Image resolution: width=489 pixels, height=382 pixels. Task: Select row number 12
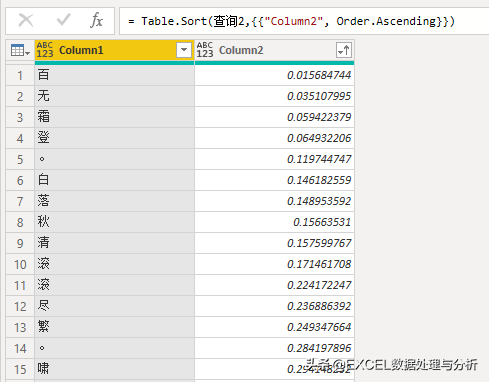20,306
